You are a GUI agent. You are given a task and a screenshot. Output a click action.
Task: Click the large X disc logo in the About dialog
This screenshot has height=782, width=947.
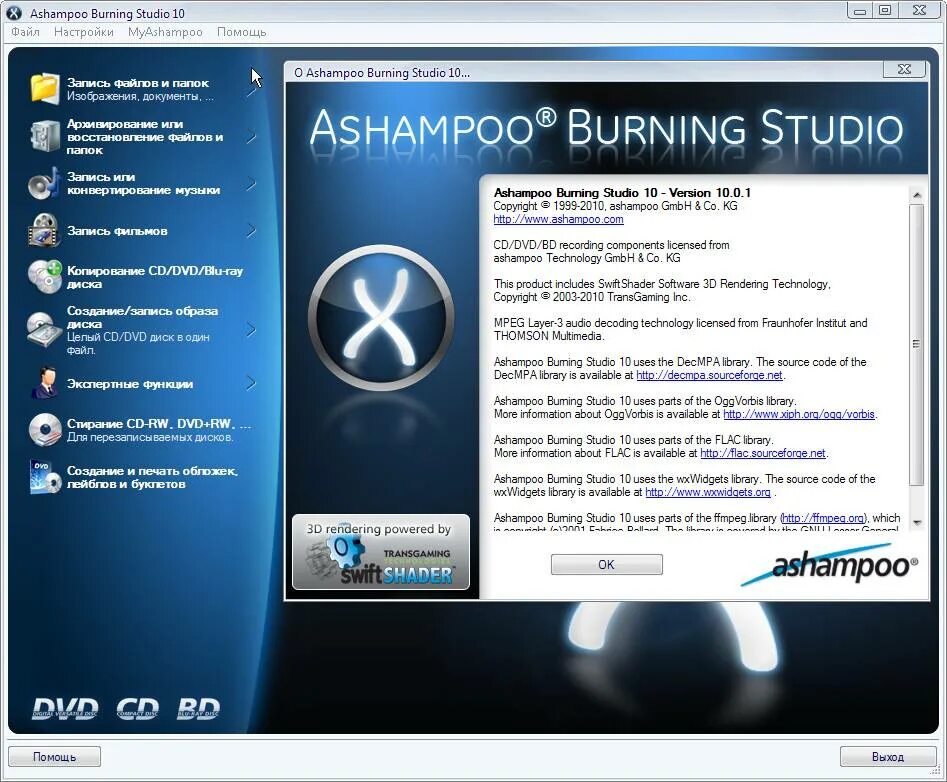380,318
